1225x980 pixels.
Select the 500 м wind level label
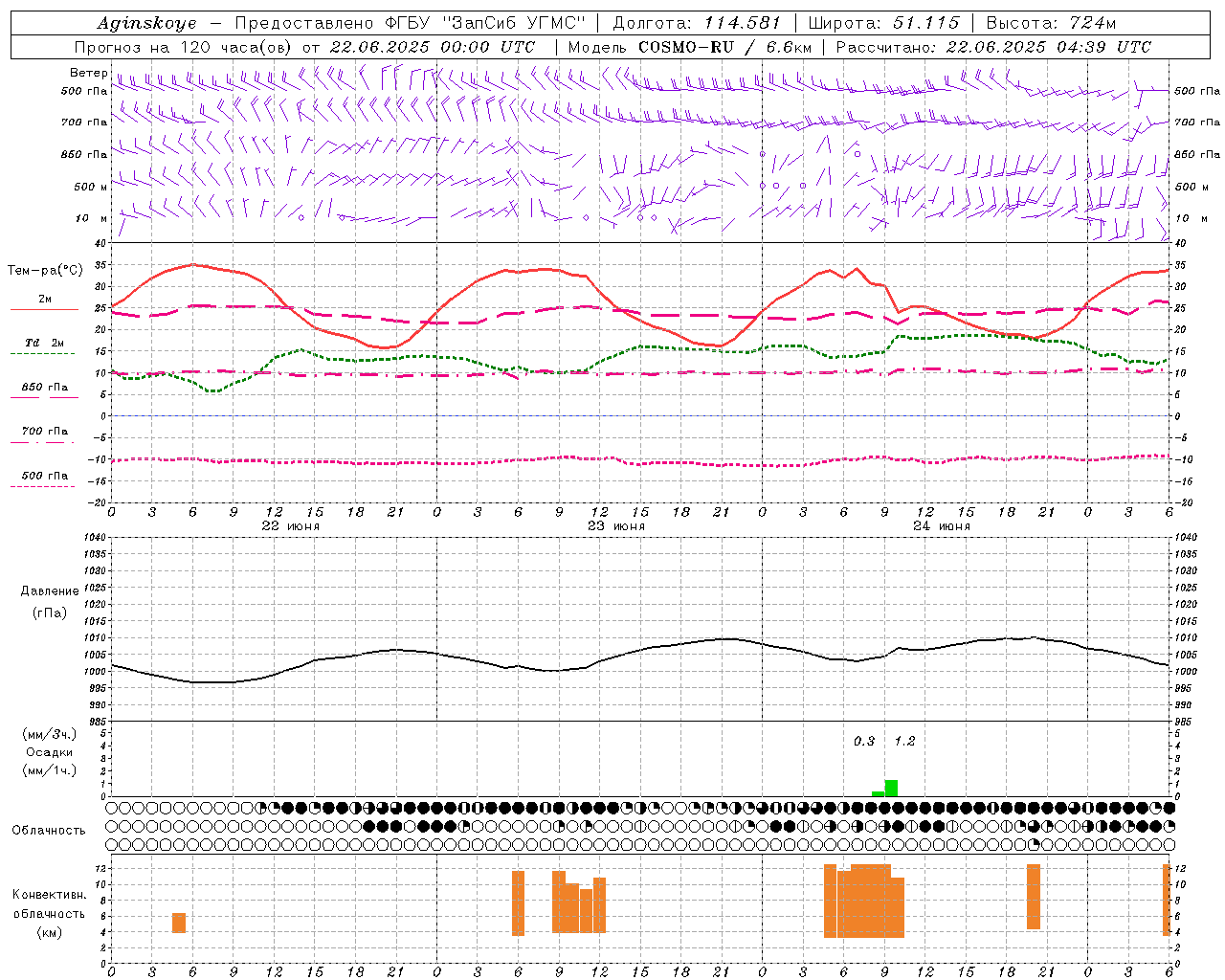(91, 187)
